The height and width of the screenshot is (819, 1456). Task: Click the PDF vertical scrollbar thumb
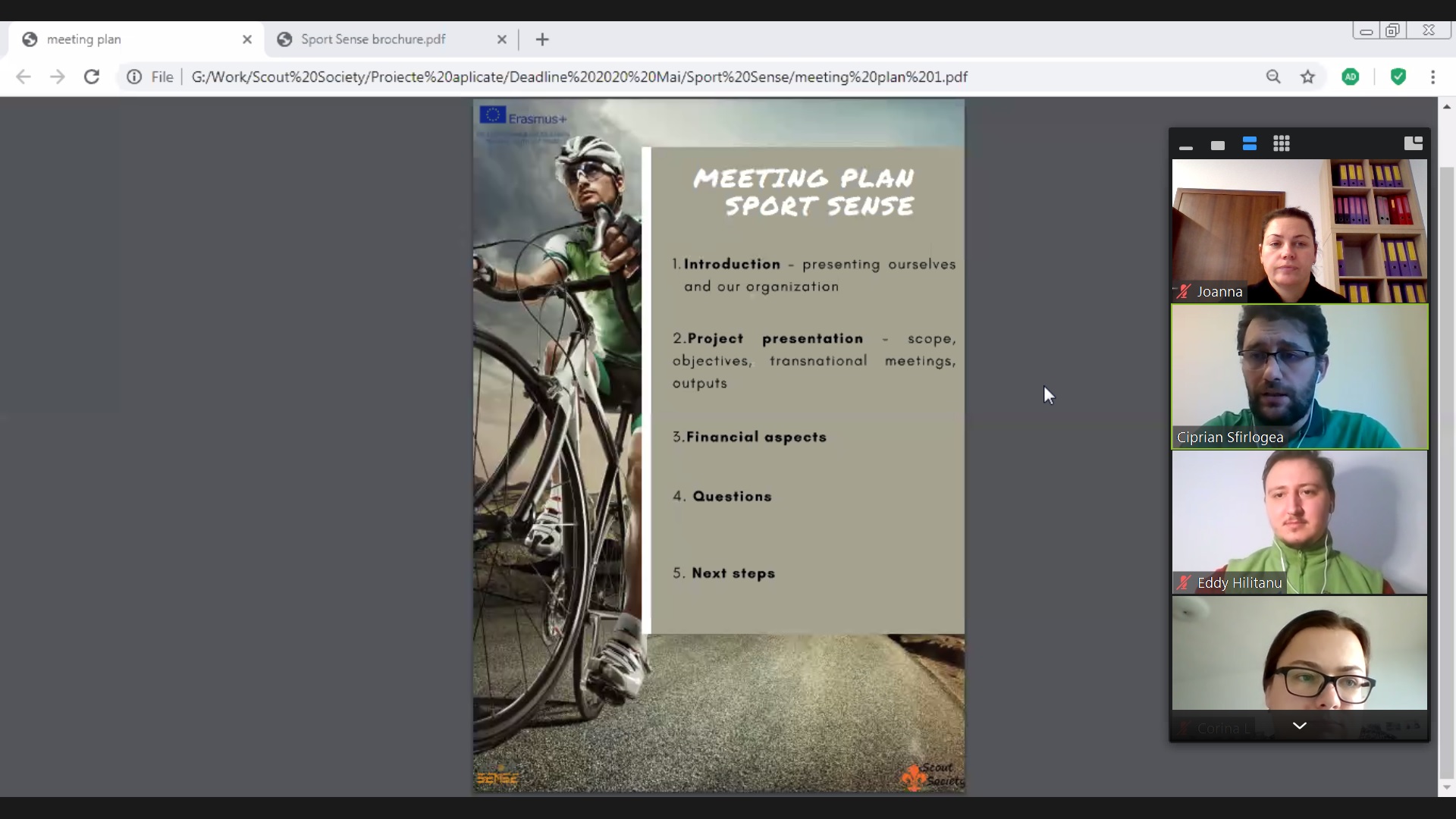1447,472
